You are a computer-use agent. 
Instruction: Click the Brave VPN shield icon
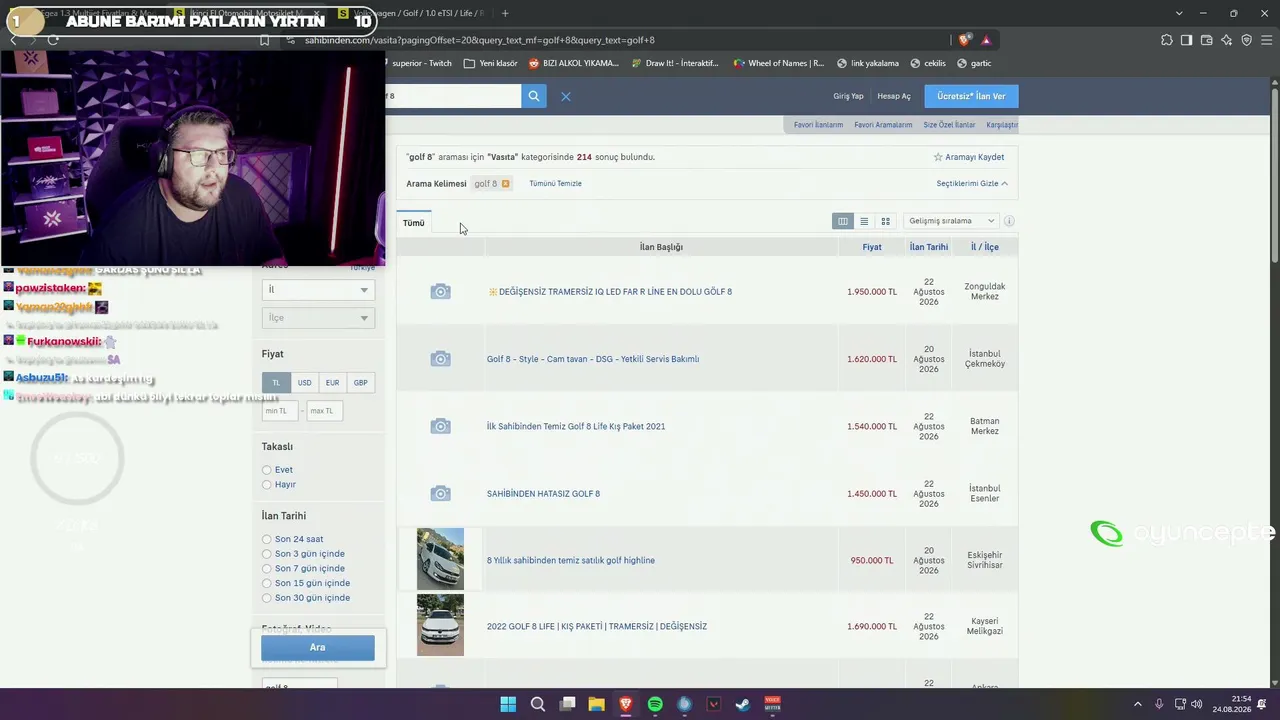[1246, 40]
